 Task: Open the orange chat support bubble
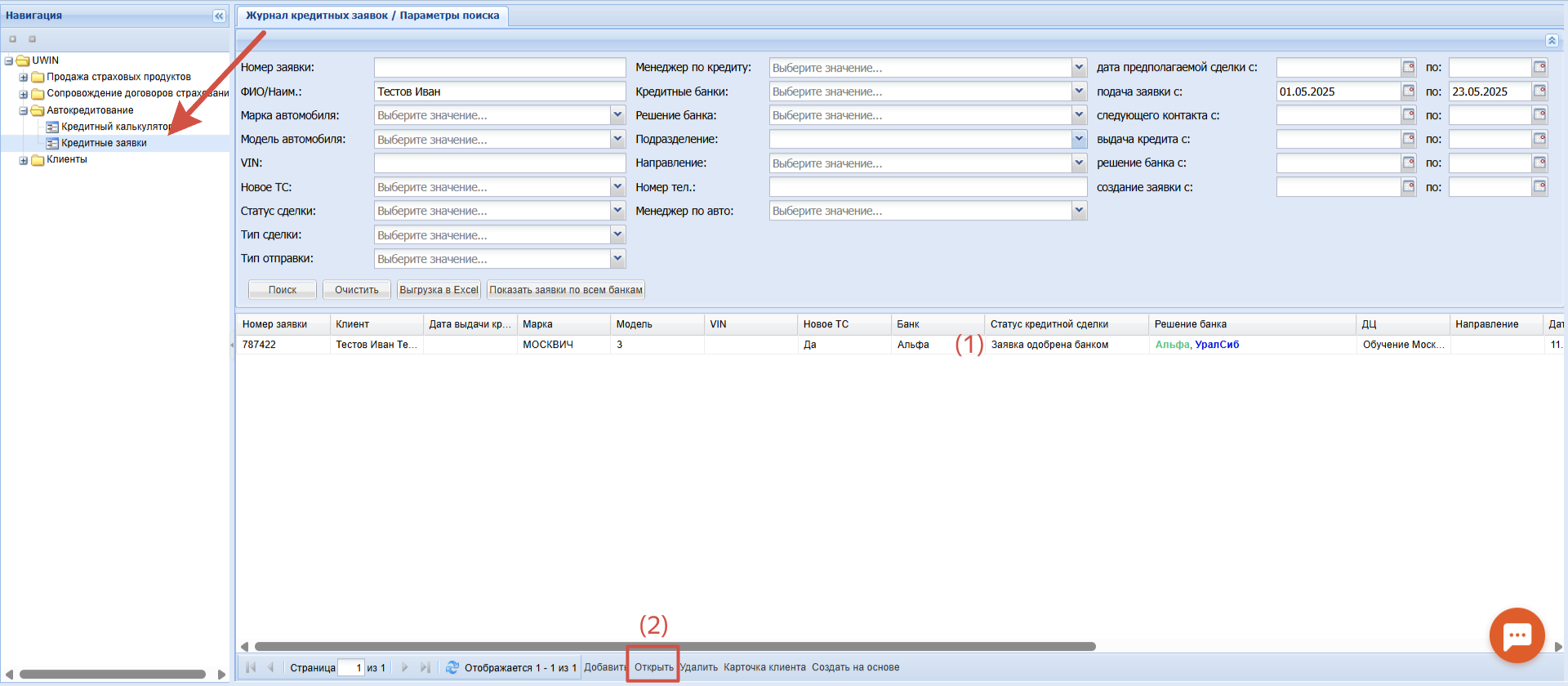tap(1517, 635)
